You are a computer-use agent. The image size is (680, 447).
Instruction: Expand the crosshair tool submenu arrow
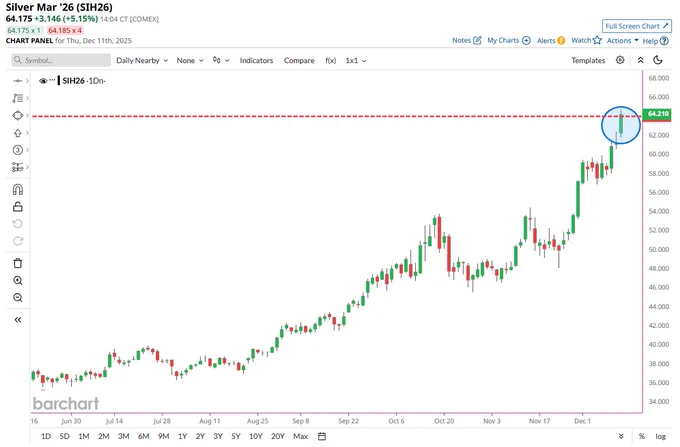click(27, 81)
